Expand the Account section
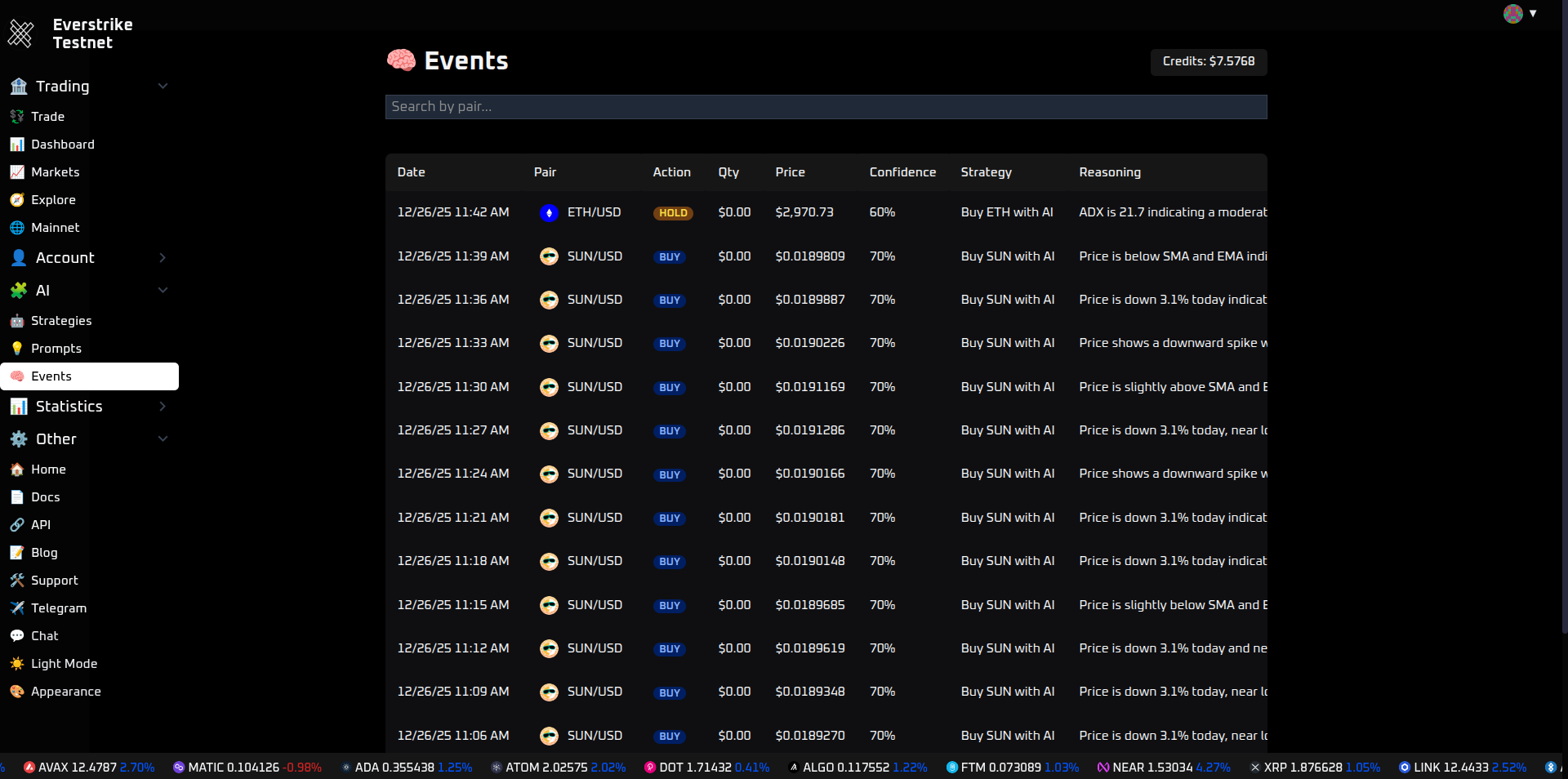1568x779 pixels. click(x=163, y=258)
